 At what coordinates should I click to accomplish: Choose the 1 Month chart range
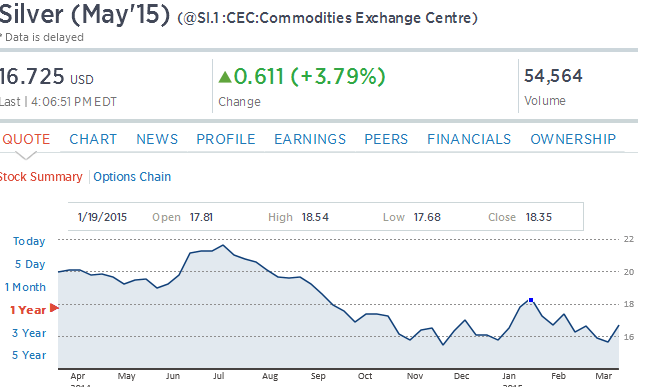coord(25,287)
